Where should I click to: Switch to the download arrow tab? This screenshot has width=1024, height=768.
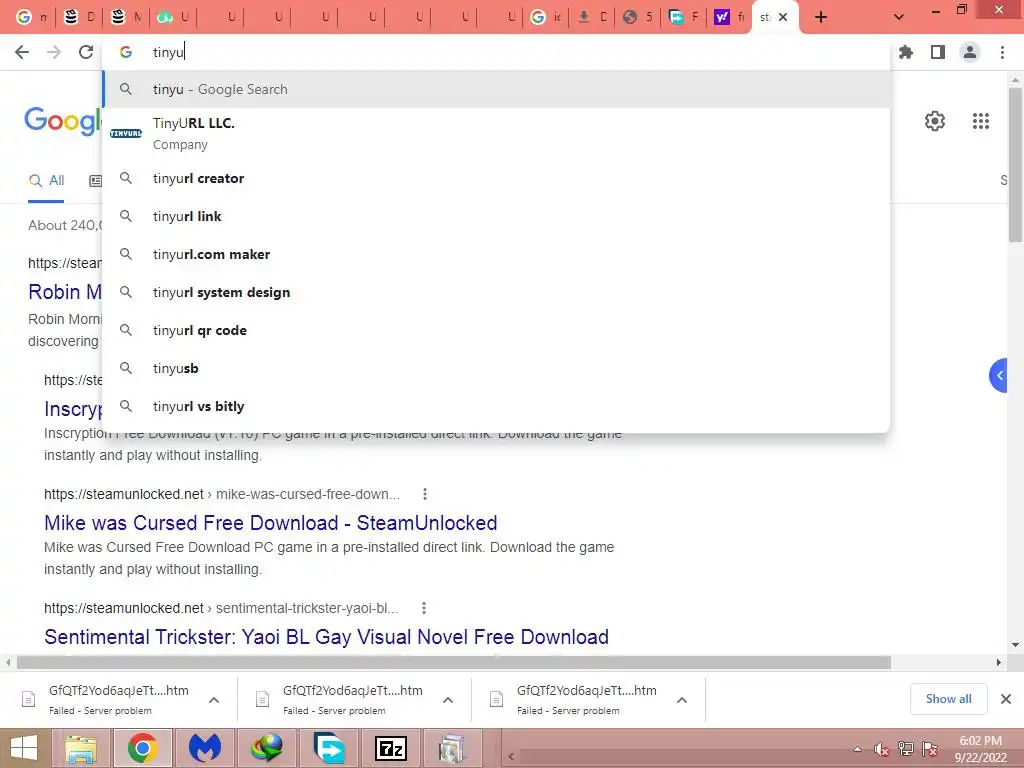593,18
